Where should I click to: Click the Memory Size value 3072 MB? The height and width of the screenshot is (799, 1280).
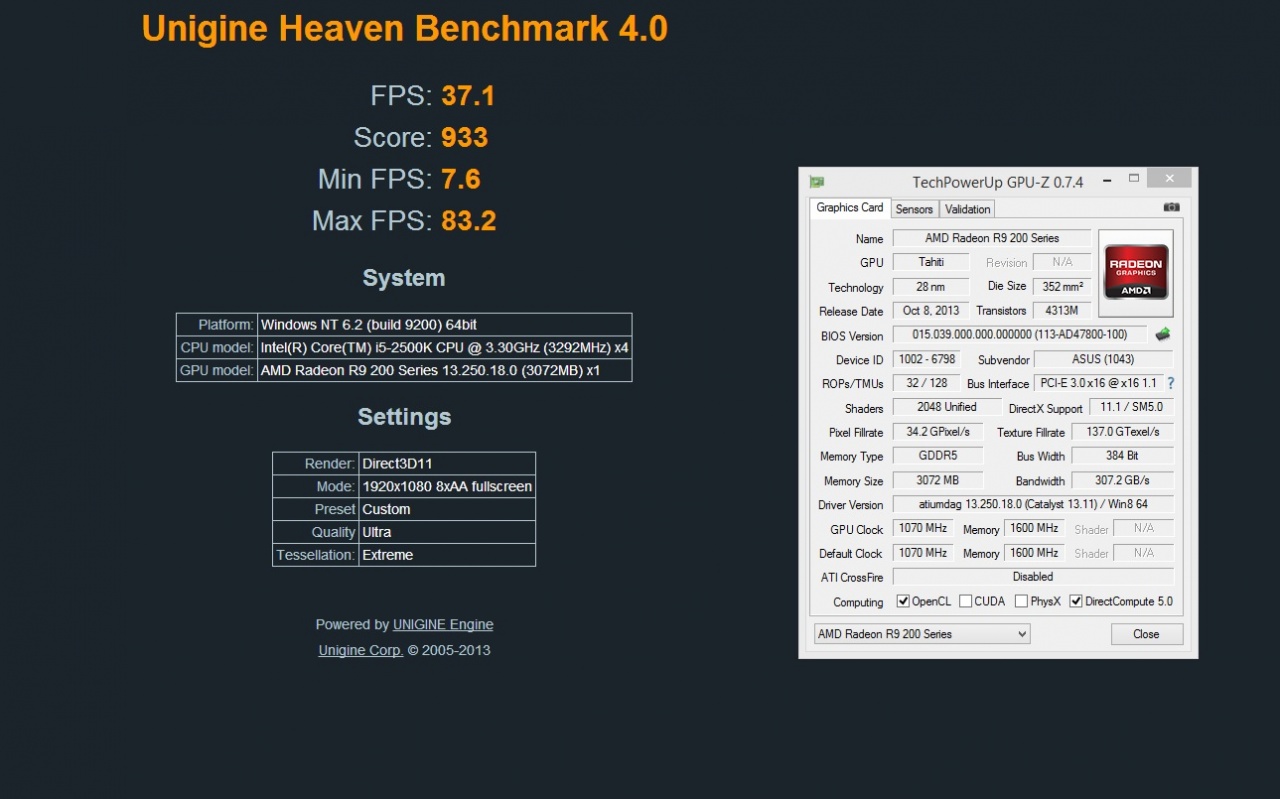(x=936, y=480)
